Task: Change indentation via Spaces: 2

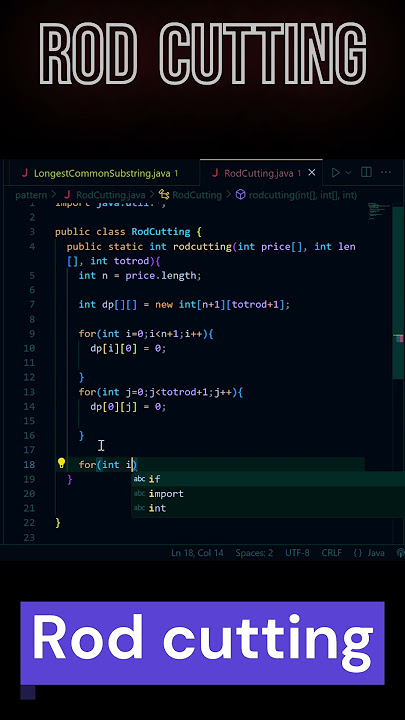Action: [x=254, y=553]
